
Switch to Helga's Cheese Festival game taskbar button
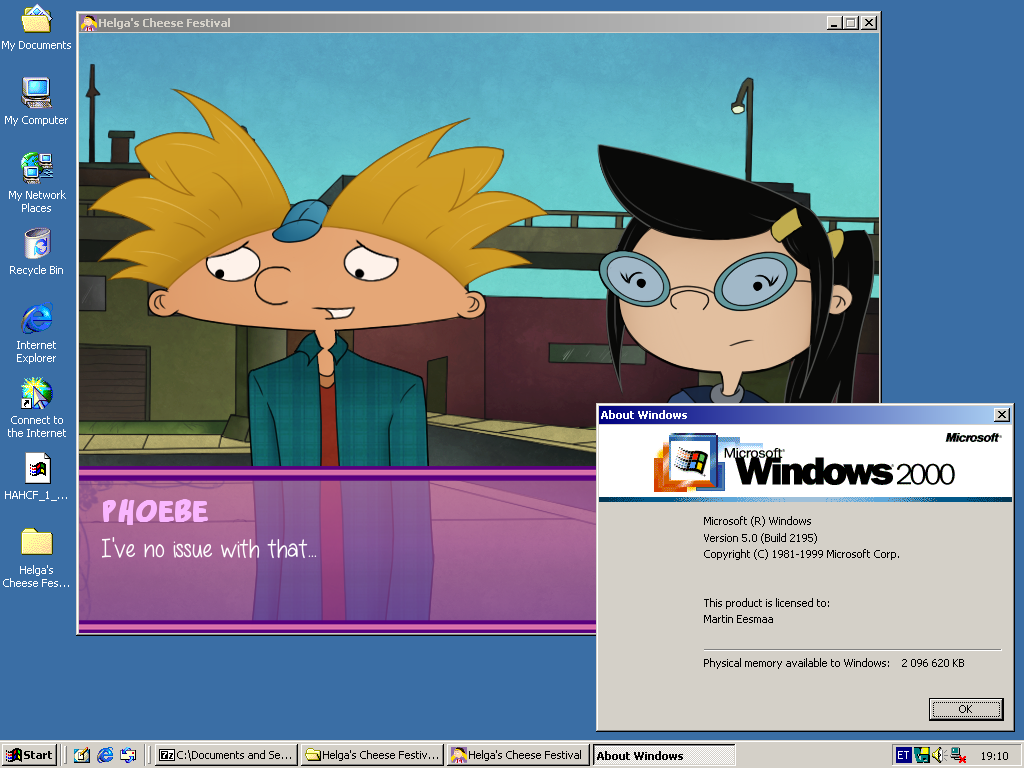pyautogui.click(x=518, y=755)
